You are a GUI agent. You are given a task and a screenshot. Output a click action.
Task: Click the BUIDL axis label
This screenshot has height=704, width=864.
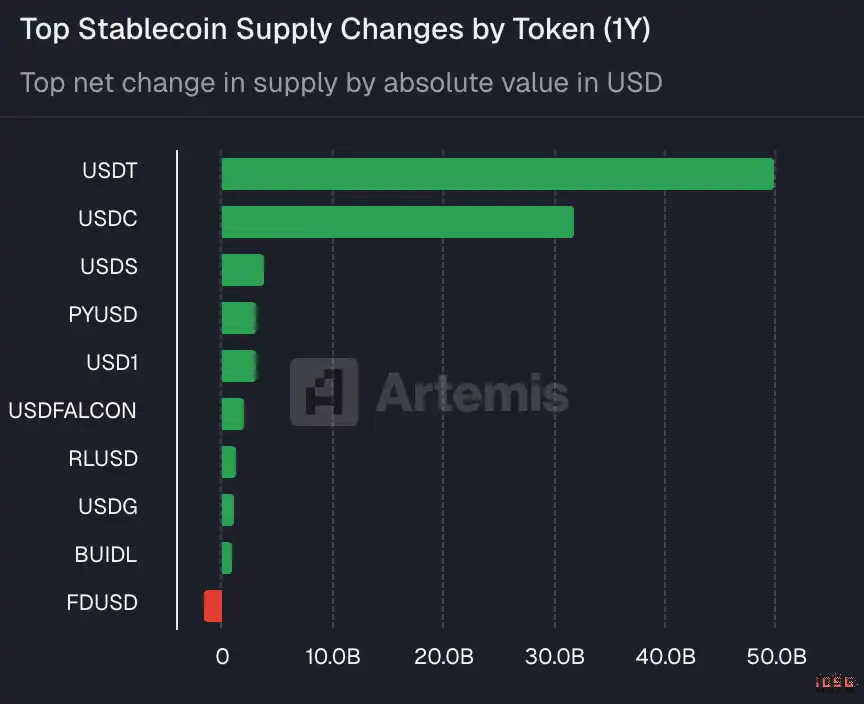(106, 554)
